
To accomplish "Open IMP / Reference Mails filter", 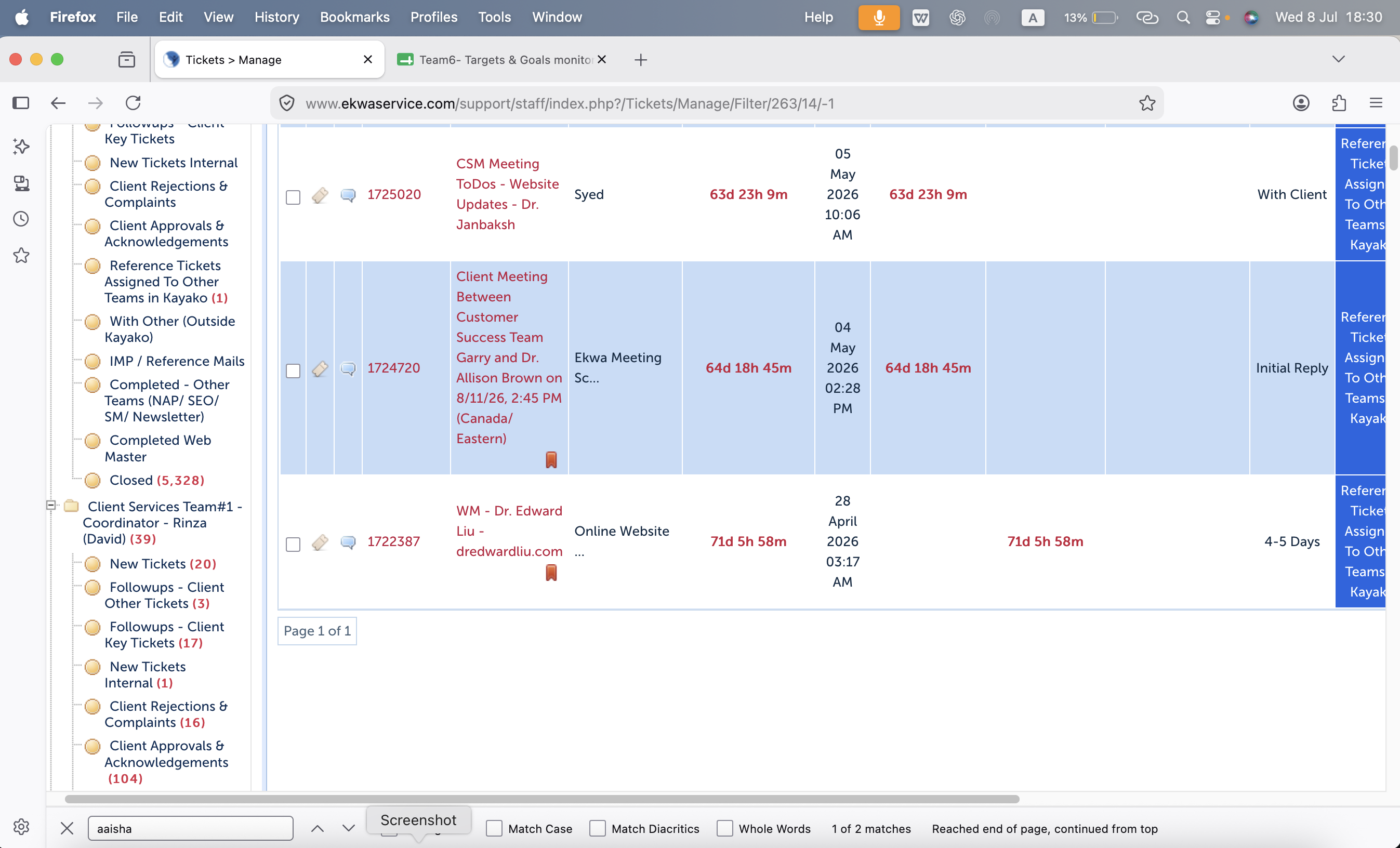I will point(177,361).
